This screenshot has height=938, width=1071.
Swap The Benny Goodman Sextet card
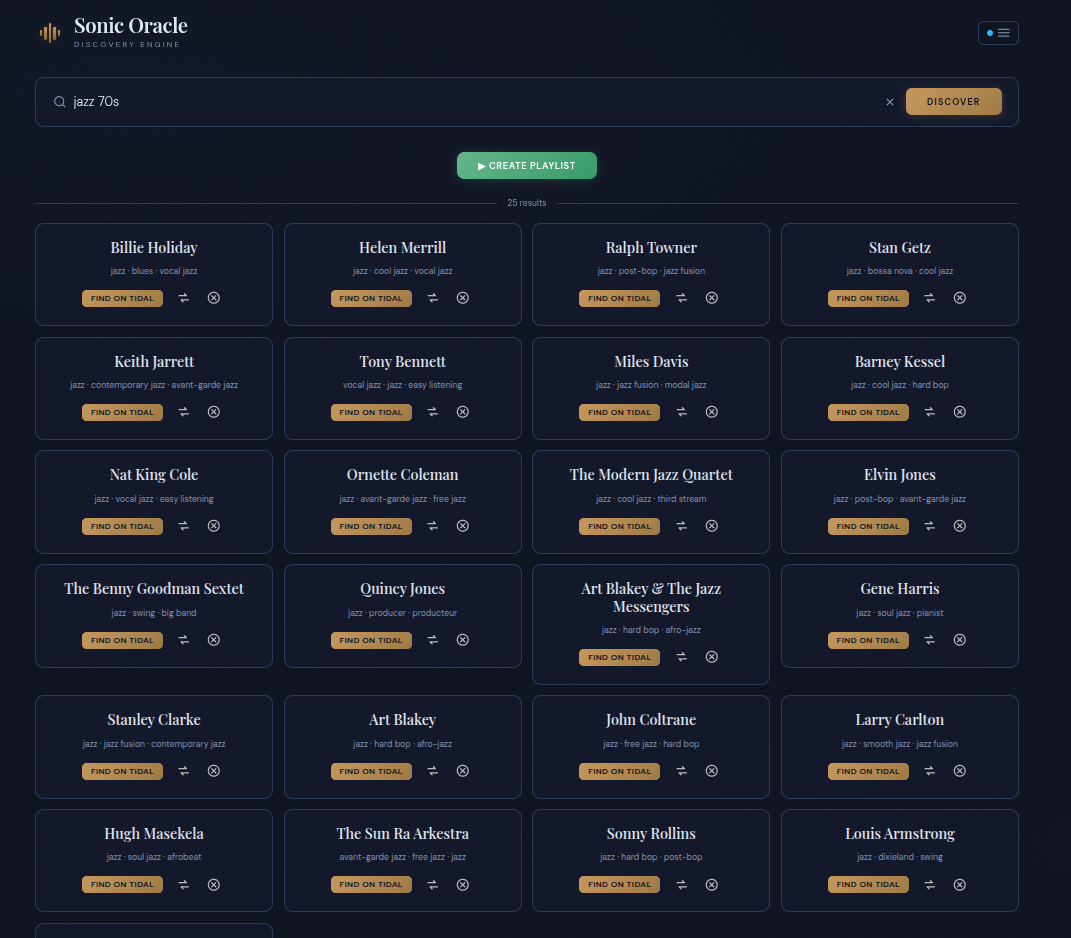coord(184,640)
